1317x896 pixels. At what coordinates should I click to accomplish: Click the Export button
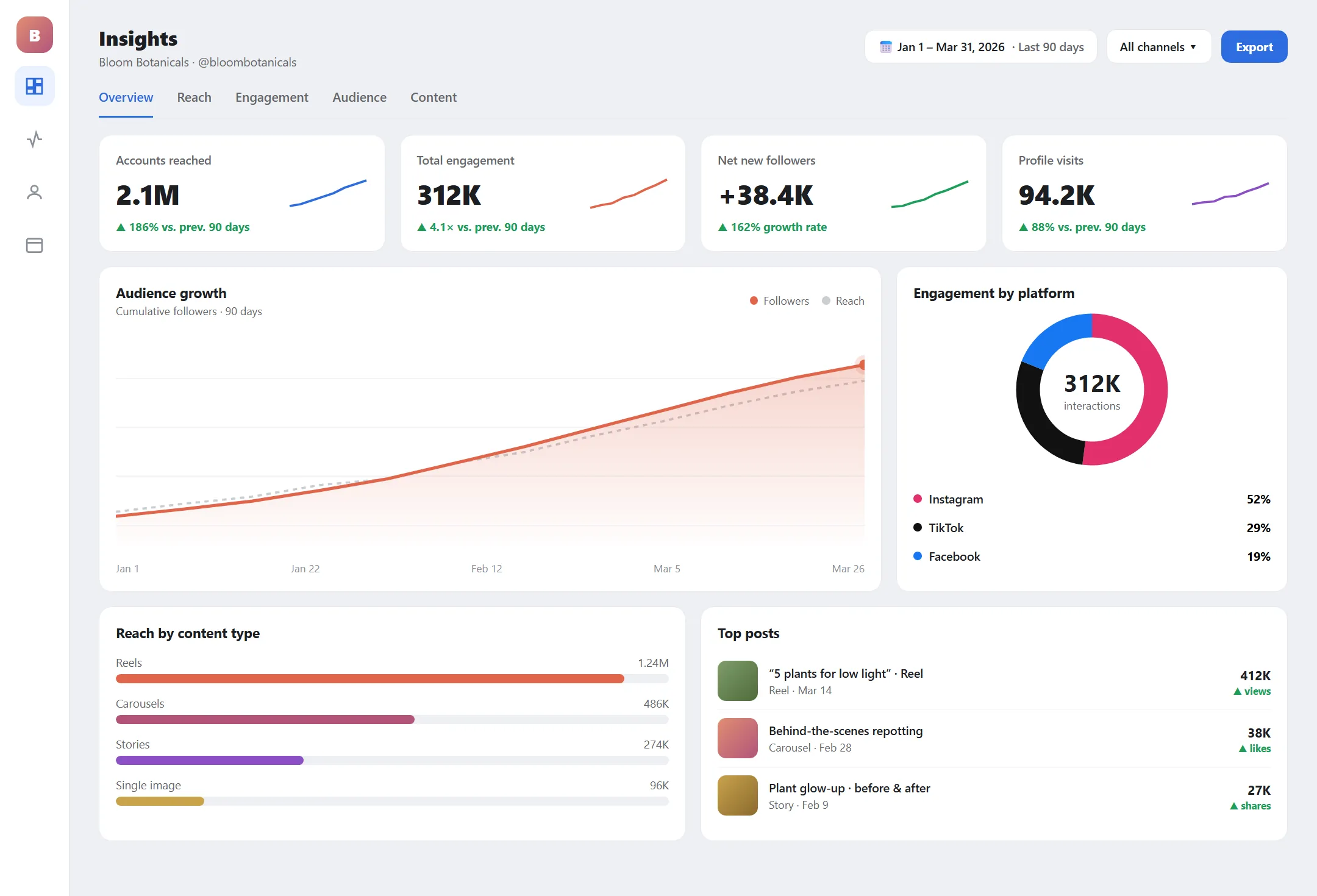pyautogui.click(x=1254, y=47)
